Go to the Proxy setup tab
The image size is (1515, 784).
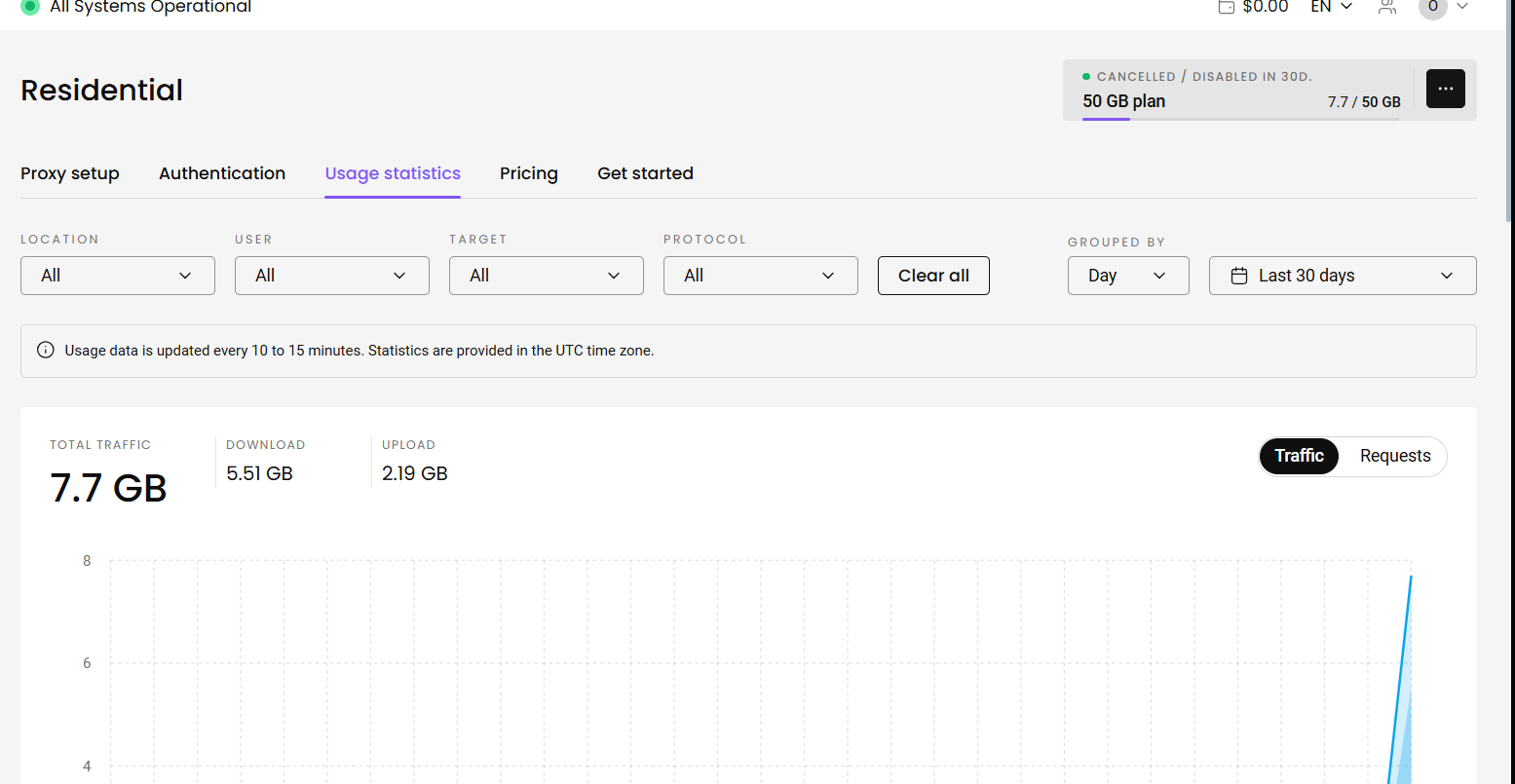coord(70,173)
